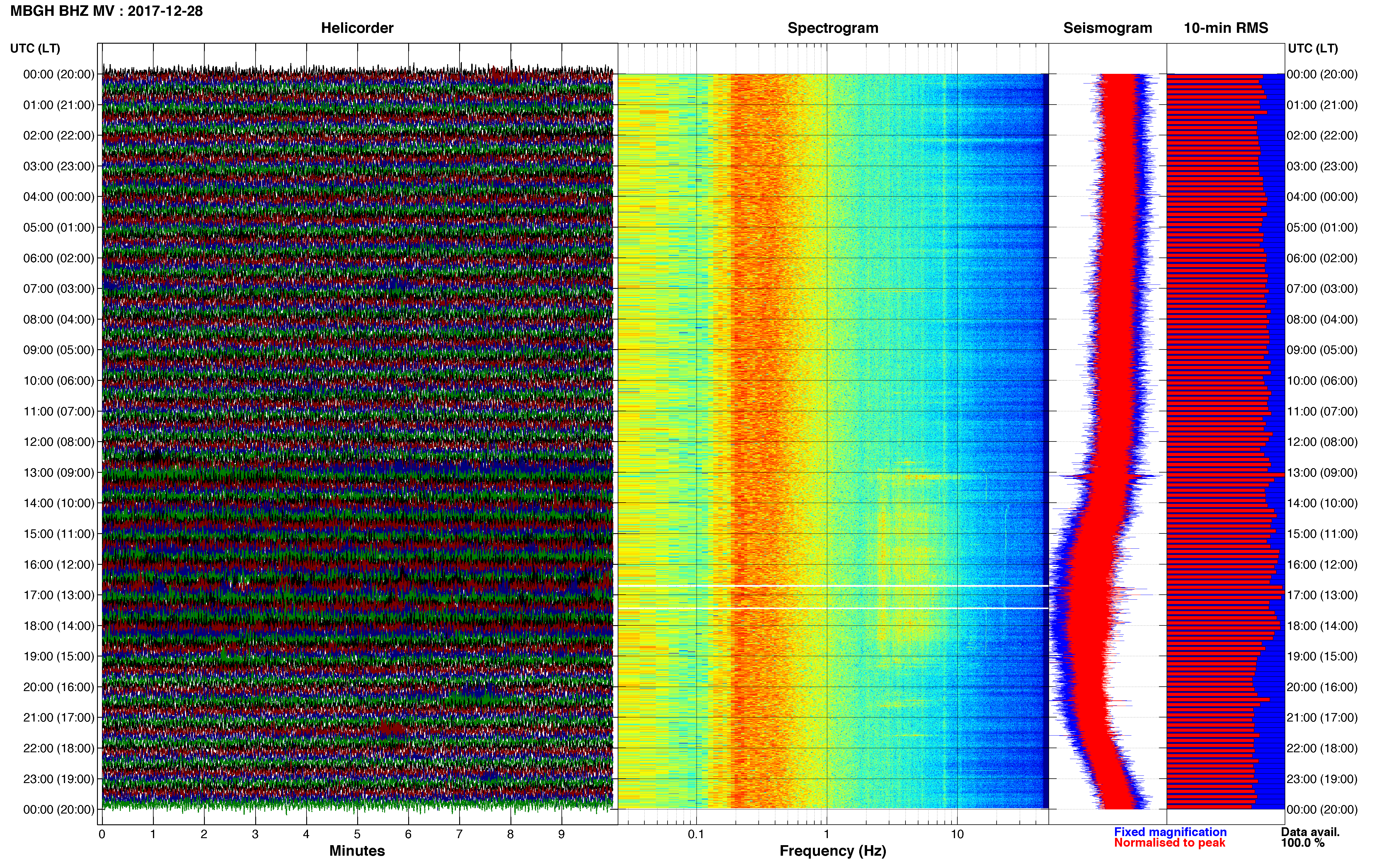The height and width of the screenshot is (868, 1389).
Task: Select the 'Spectrogram' panel heading
Action: 833,28
